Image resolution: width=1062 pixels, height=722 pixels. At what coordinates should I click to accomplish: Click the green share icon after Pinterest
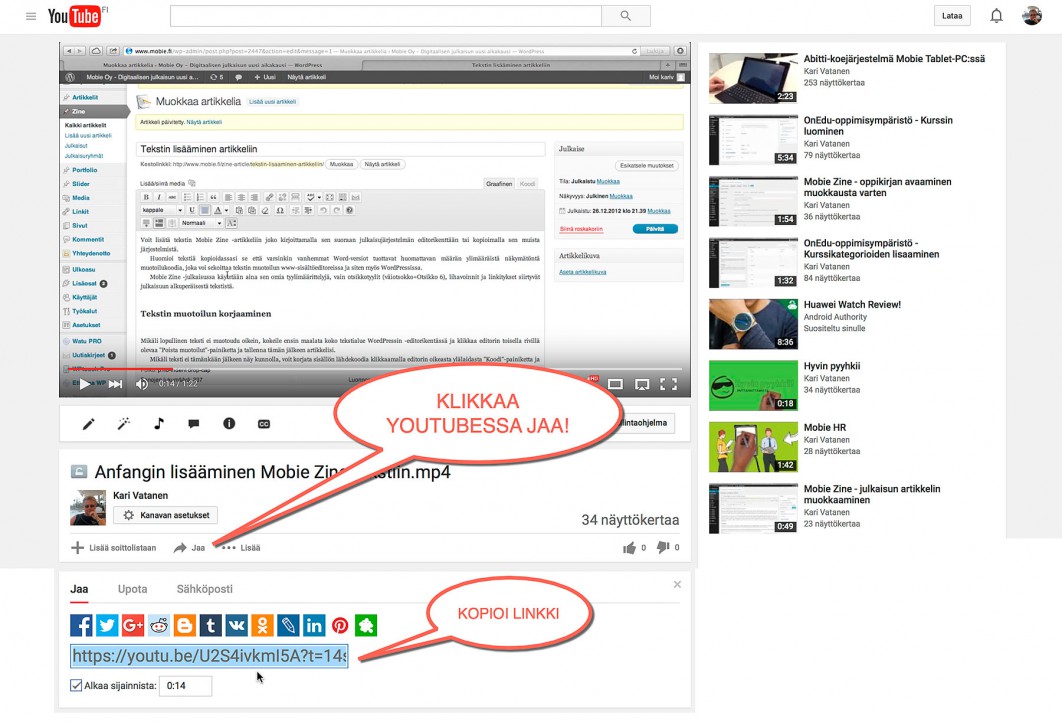click(366, 625)
